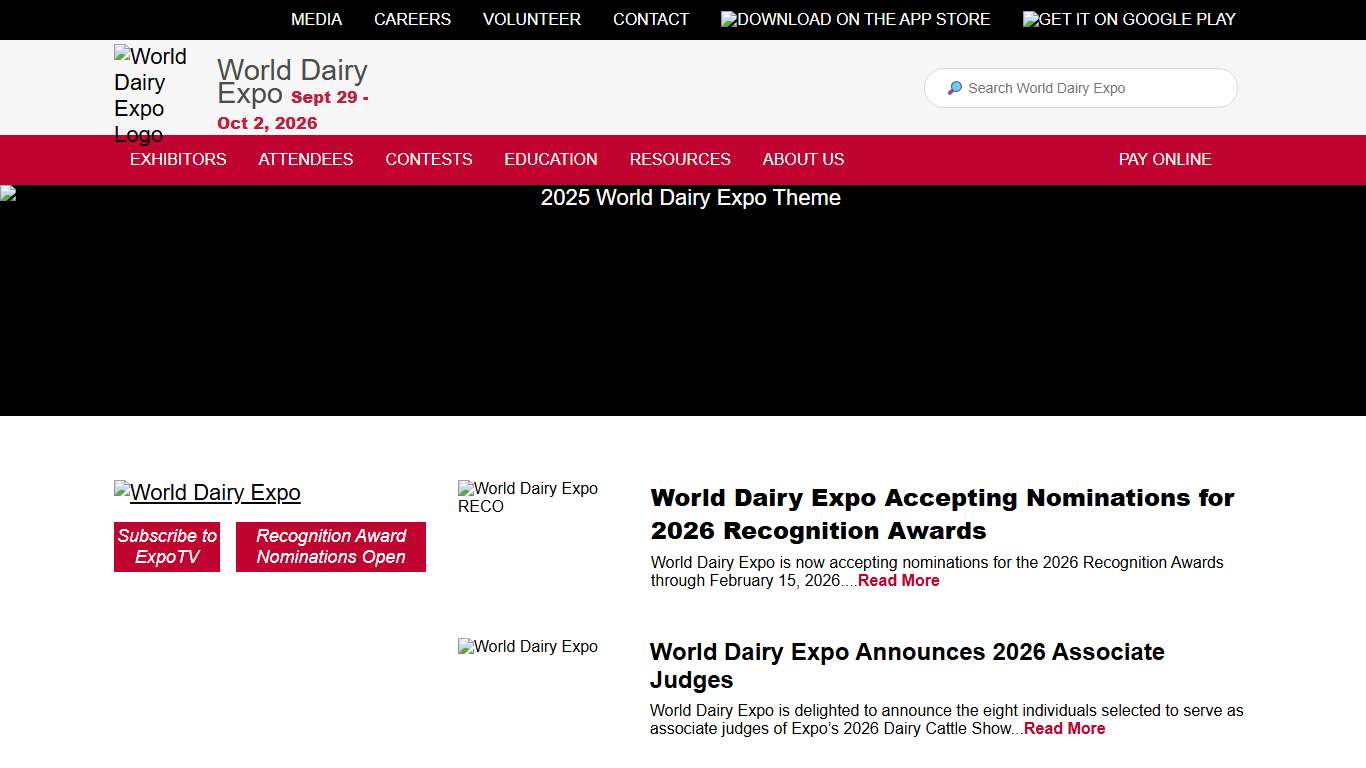Open the CONTESTS menu item

(x=428, y=159)
